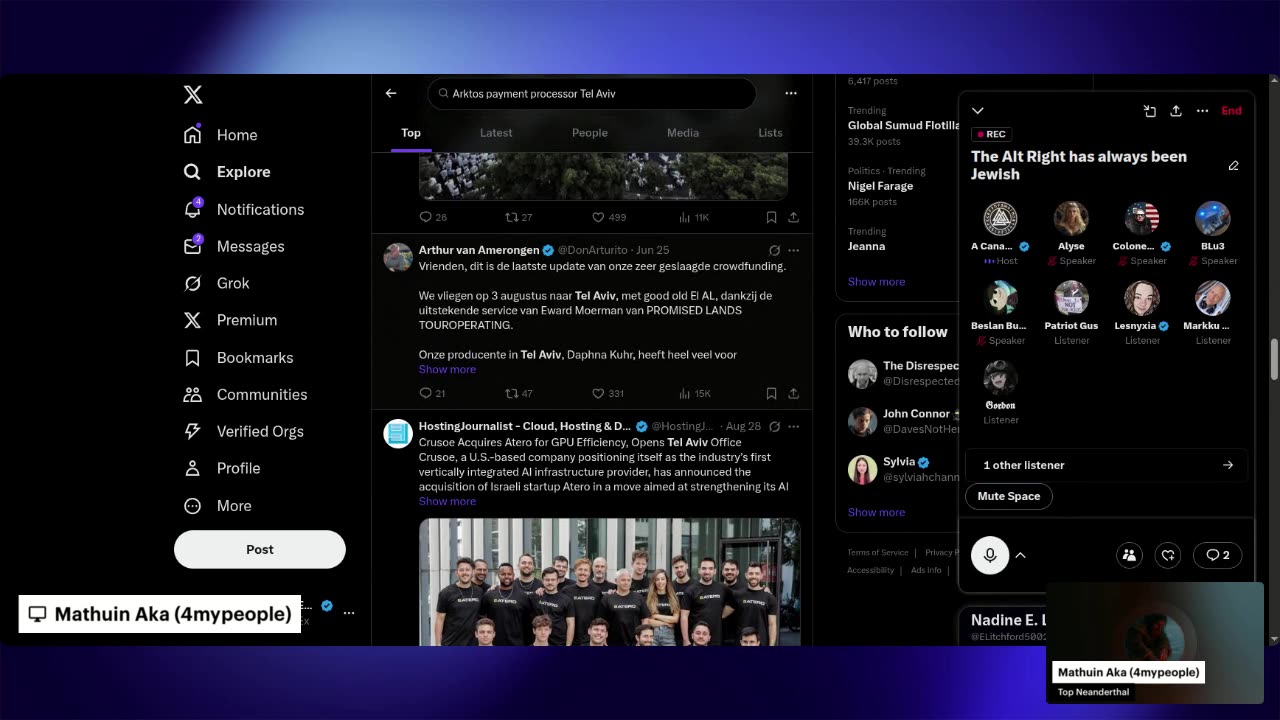The width and height of the screenshot is (1280, 720).
Task: Open Patriot Gus listener avatar
Action: pos(1071,298)
